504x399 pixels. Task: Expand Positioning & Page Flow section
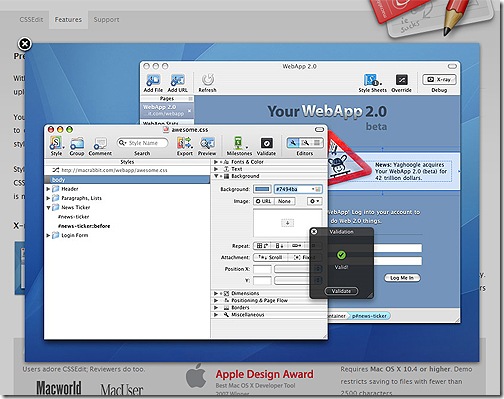216,300
